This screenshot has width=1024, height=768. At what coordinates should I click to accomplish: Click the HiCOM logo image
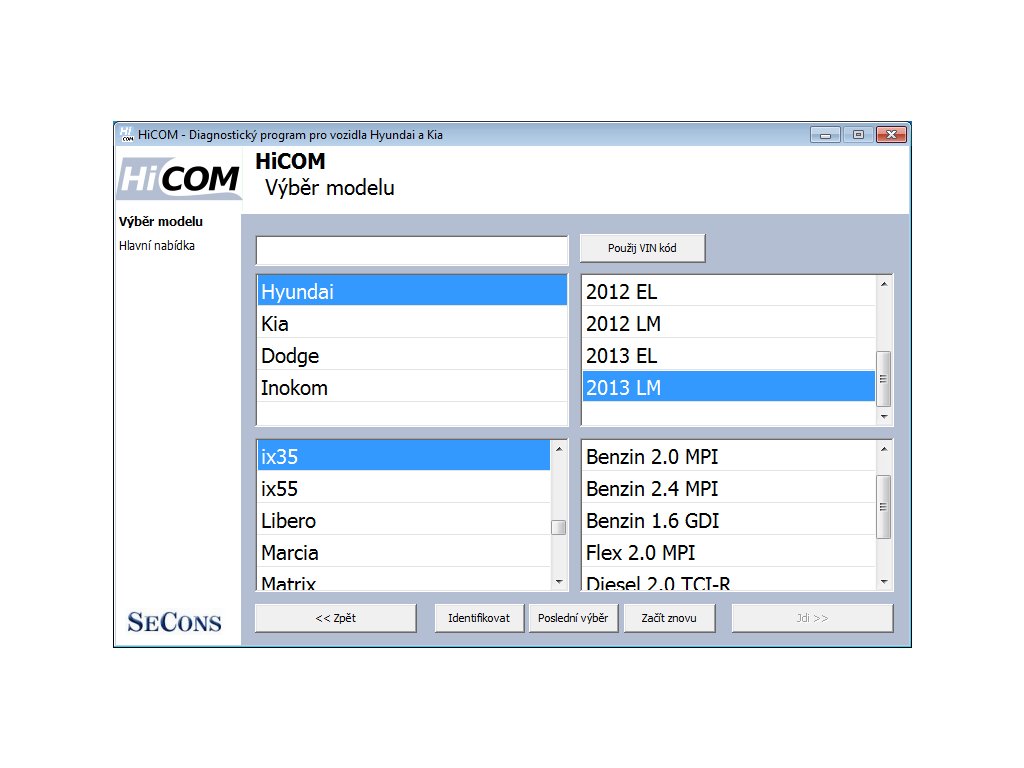pyautogui.click(x=179, y=178)
